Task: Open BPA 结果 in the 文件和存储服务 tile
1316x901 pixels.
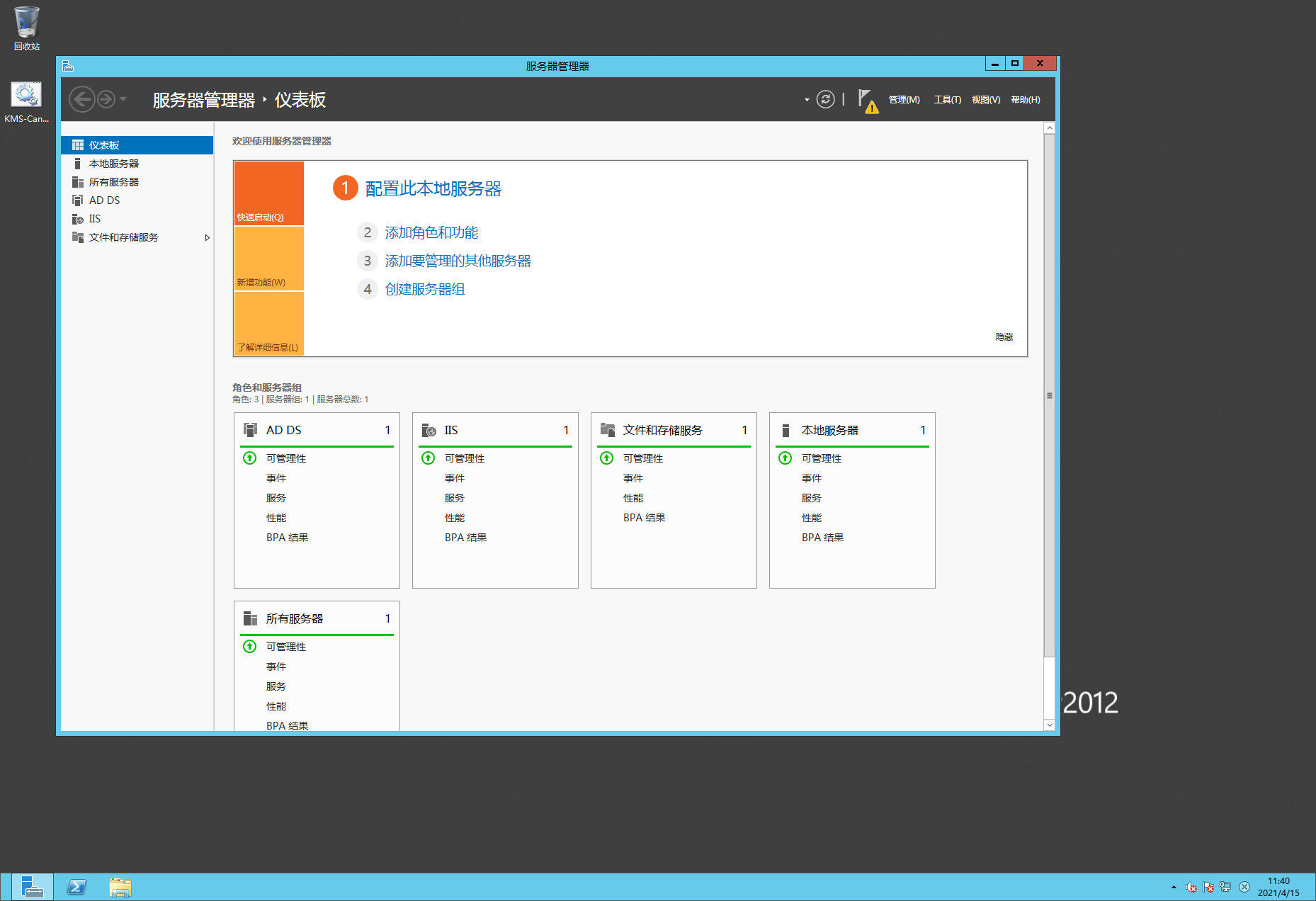Action: (644, 518)
